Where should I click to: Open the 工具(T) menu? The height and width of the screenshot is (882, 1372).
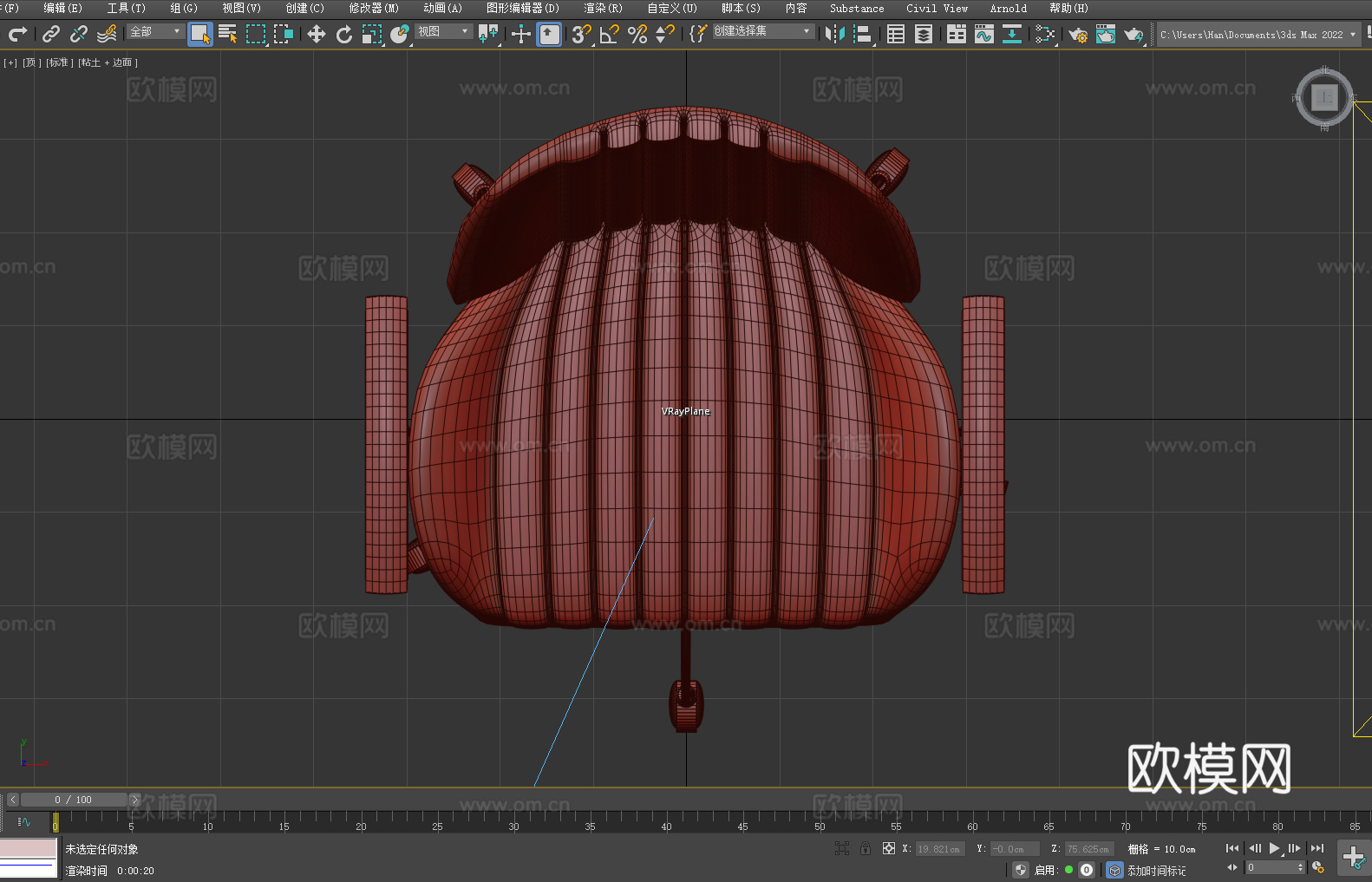127,8
